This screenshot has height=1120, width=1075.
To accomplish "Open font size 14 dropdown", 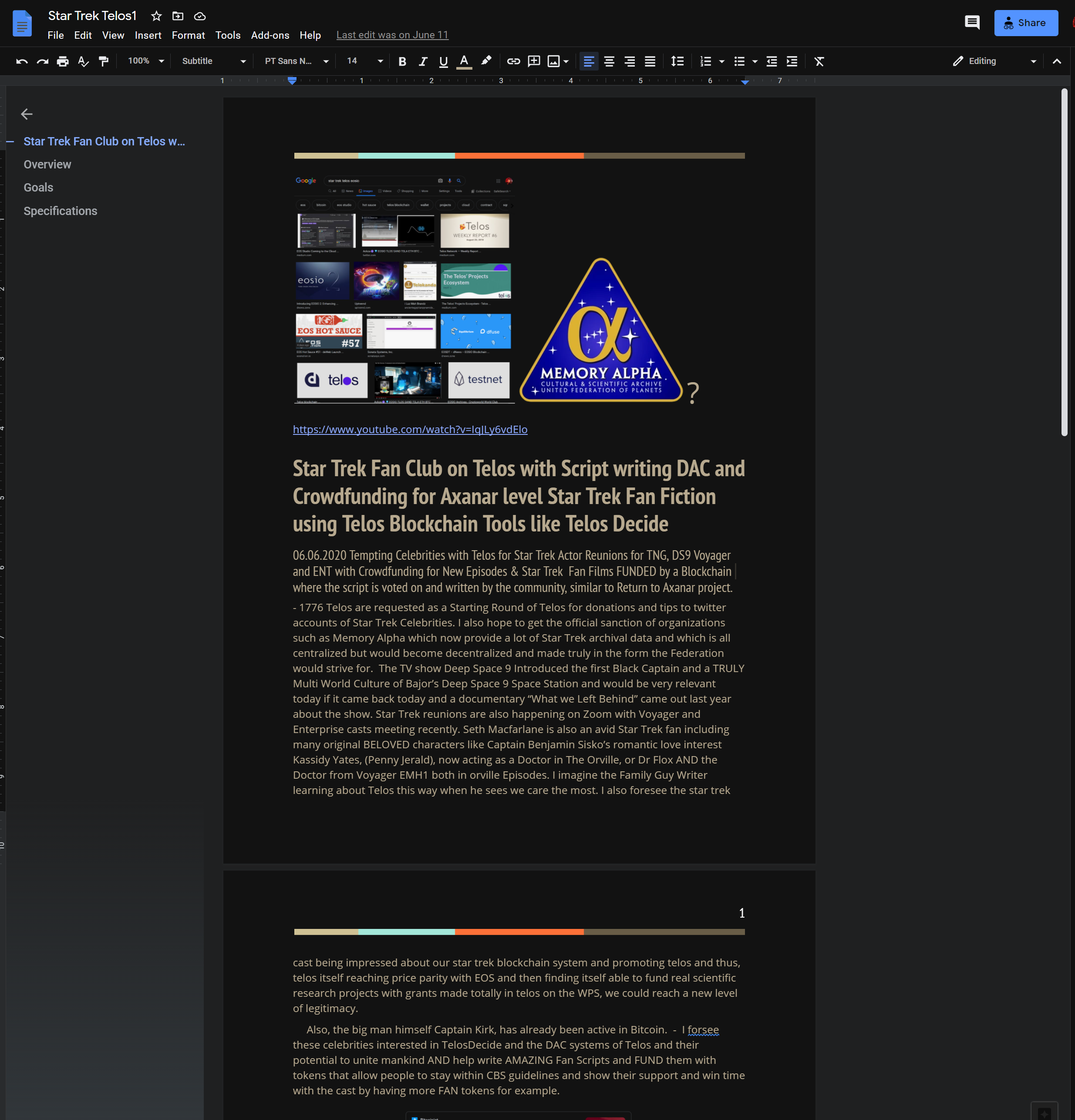I will pyautogui.click(x=364, y=61).
